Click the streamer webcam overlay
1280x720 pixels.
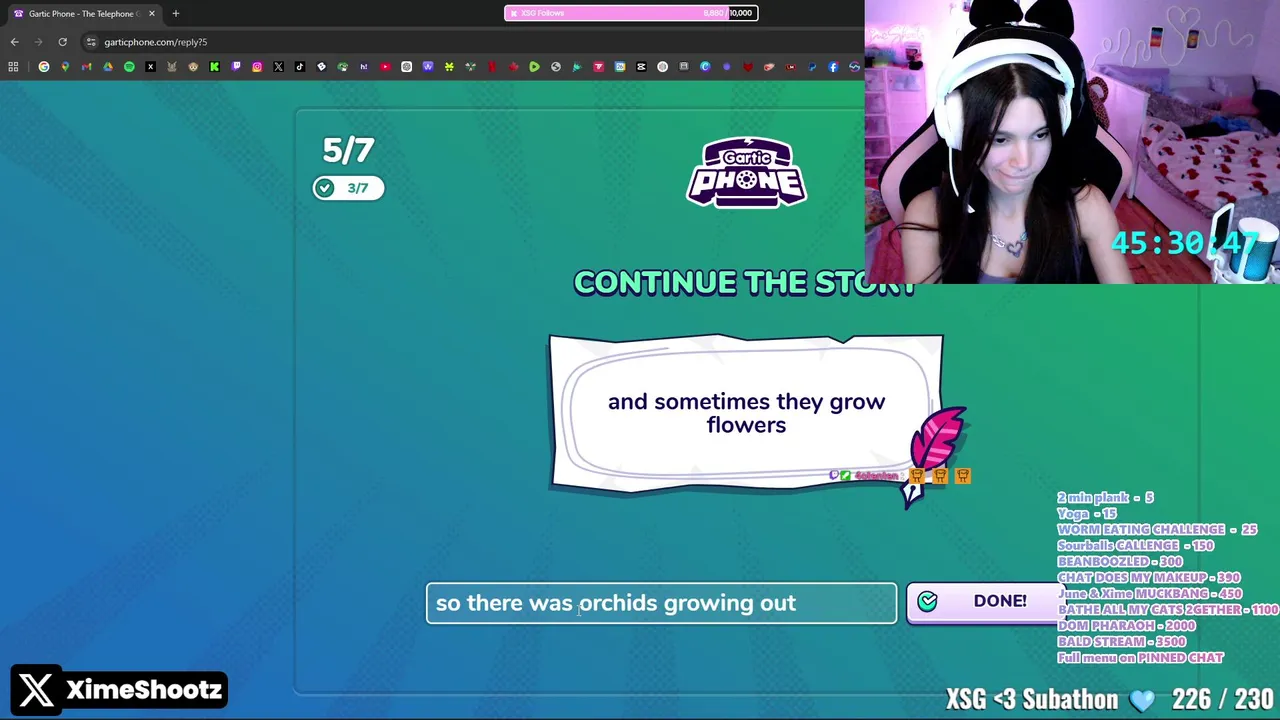coord(1072,142)
